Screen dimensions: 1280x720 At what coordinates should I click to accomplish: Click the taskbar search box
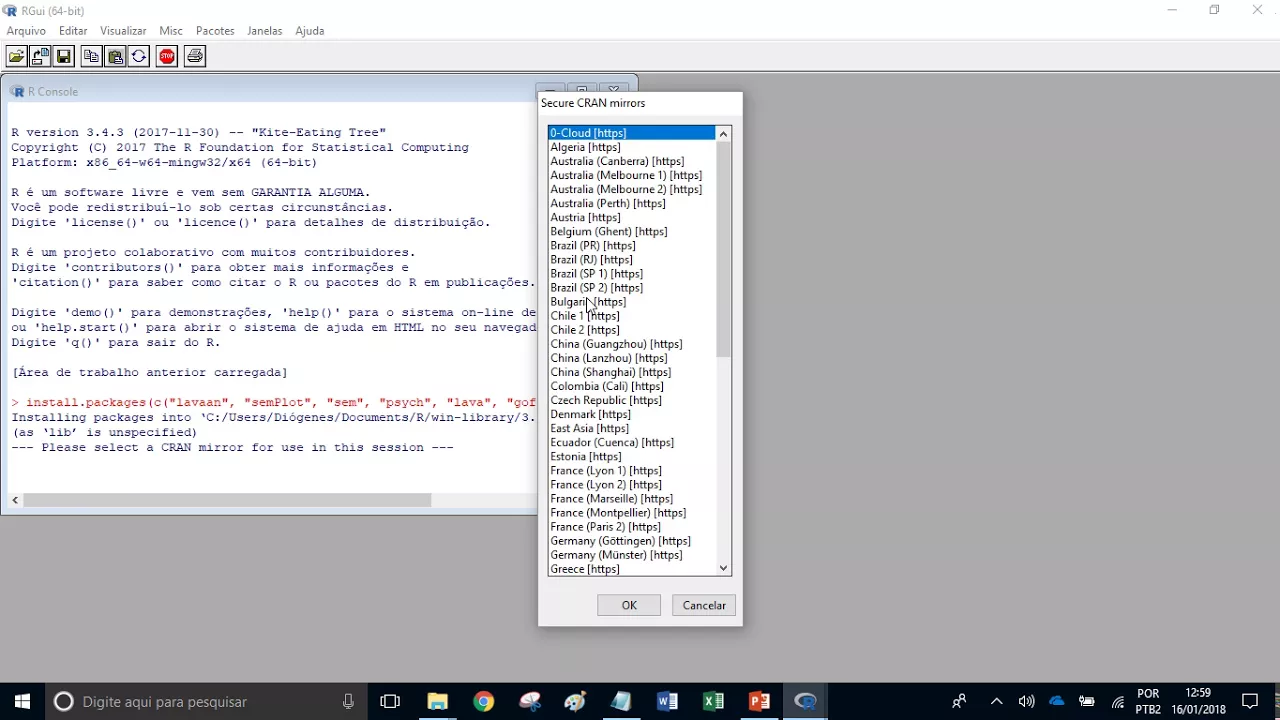(x=205, y=701)
